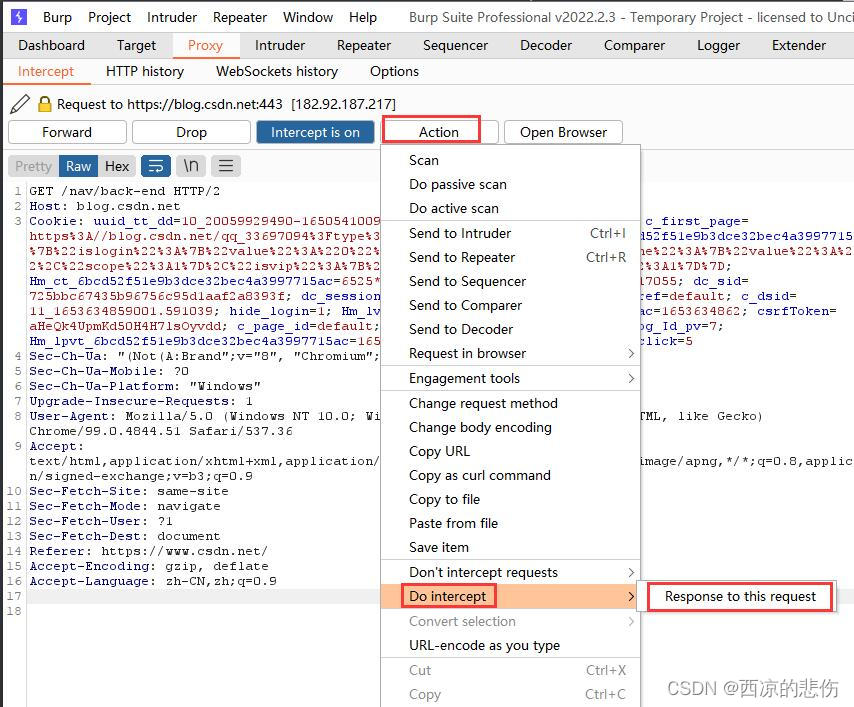The width and height of the screenshot is (854, 707).
Task: Choose Paste from file
Action: point(510,523)
